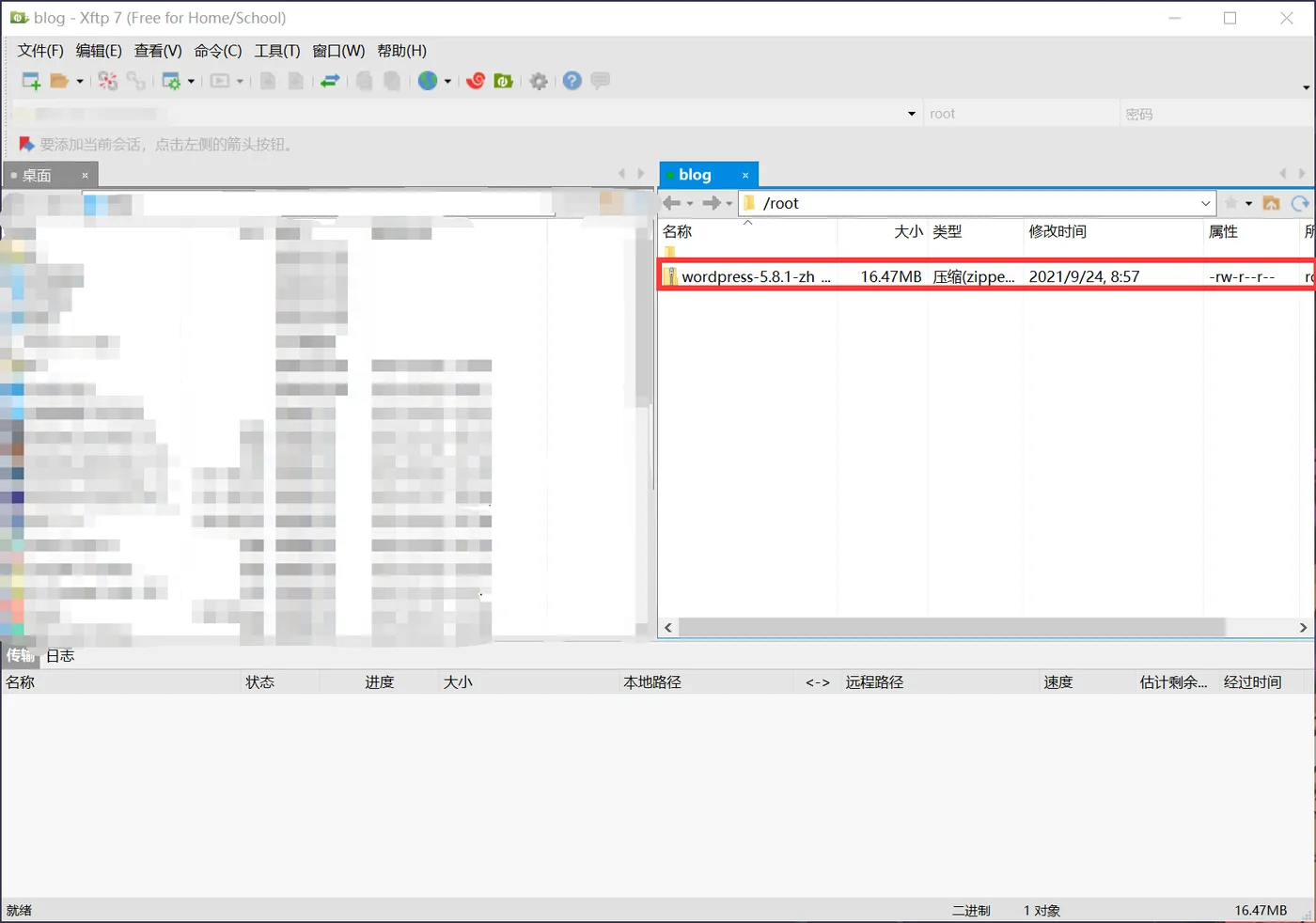Switch to the 桌面 local tab
The height and width of the screenshot is (923, 1316).
[x=50, y=175]
